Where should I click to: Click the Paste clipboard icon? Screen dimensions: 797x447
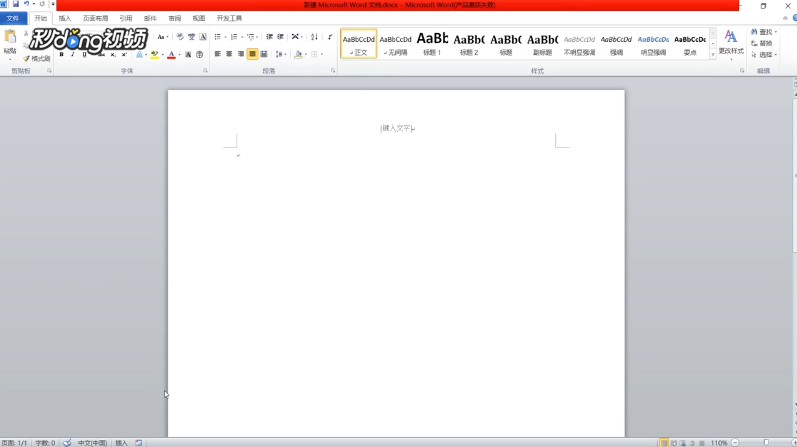10,37
